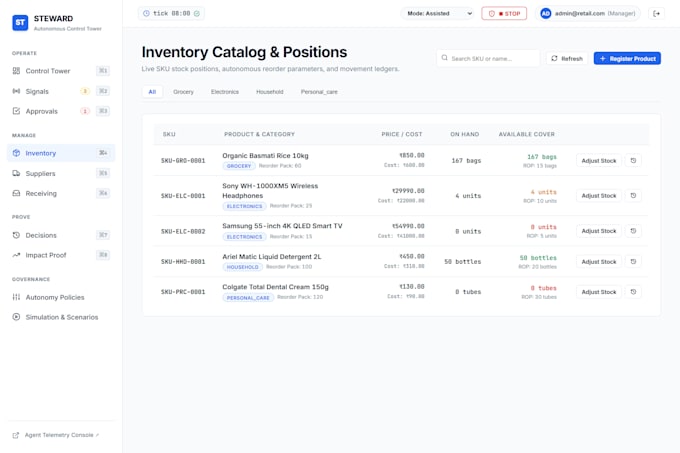Screen dimensions: 680x453
Task: Click the Search SKU or name field
Action: pos(488,58)
